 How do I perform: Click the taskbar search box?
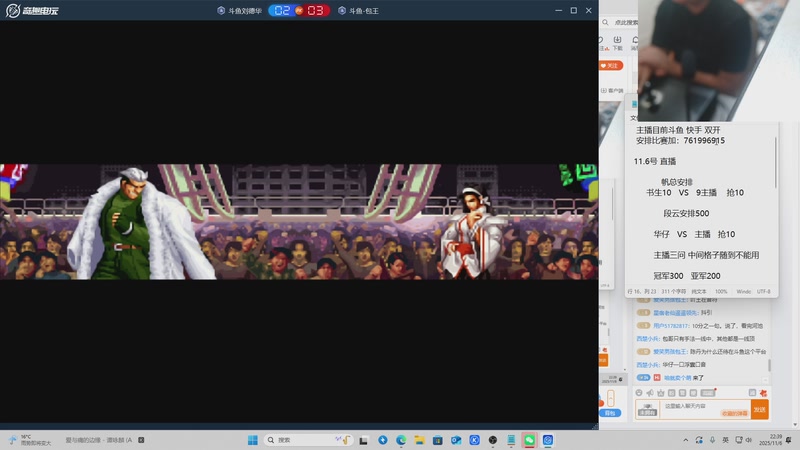308,440
